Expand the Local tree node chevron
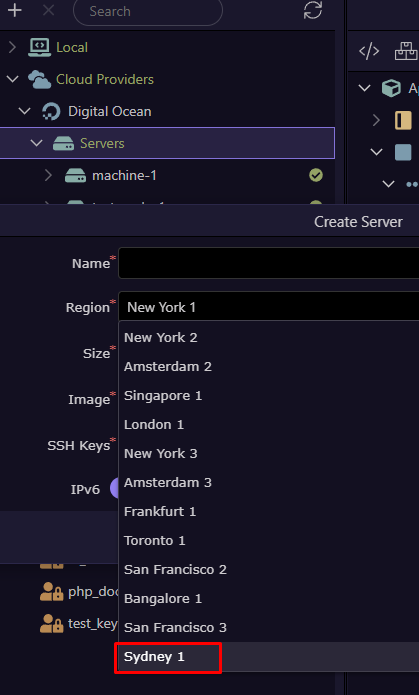The width and height of the screenshot is (419, 695). (x=12, y=47)
